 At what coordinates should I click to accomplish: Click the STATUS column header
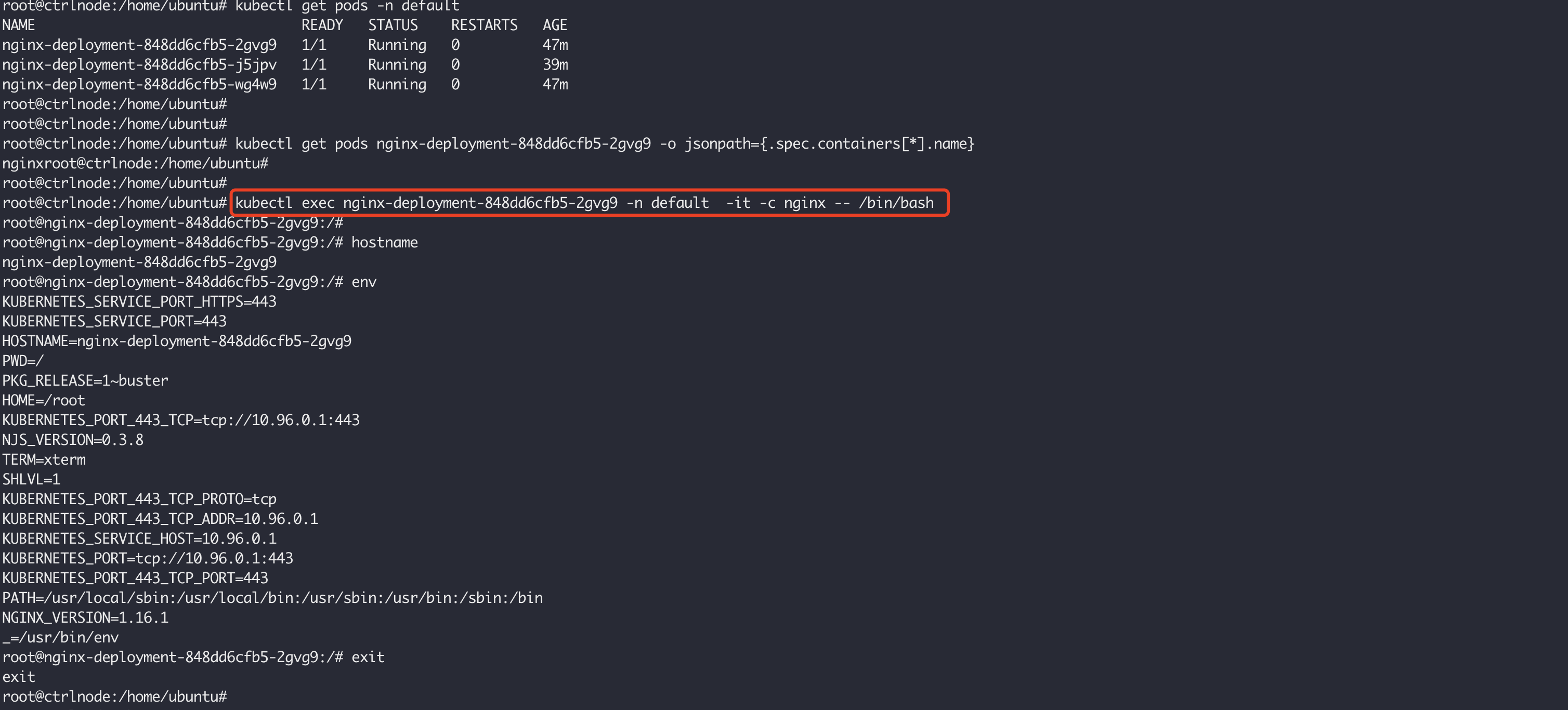393,25
